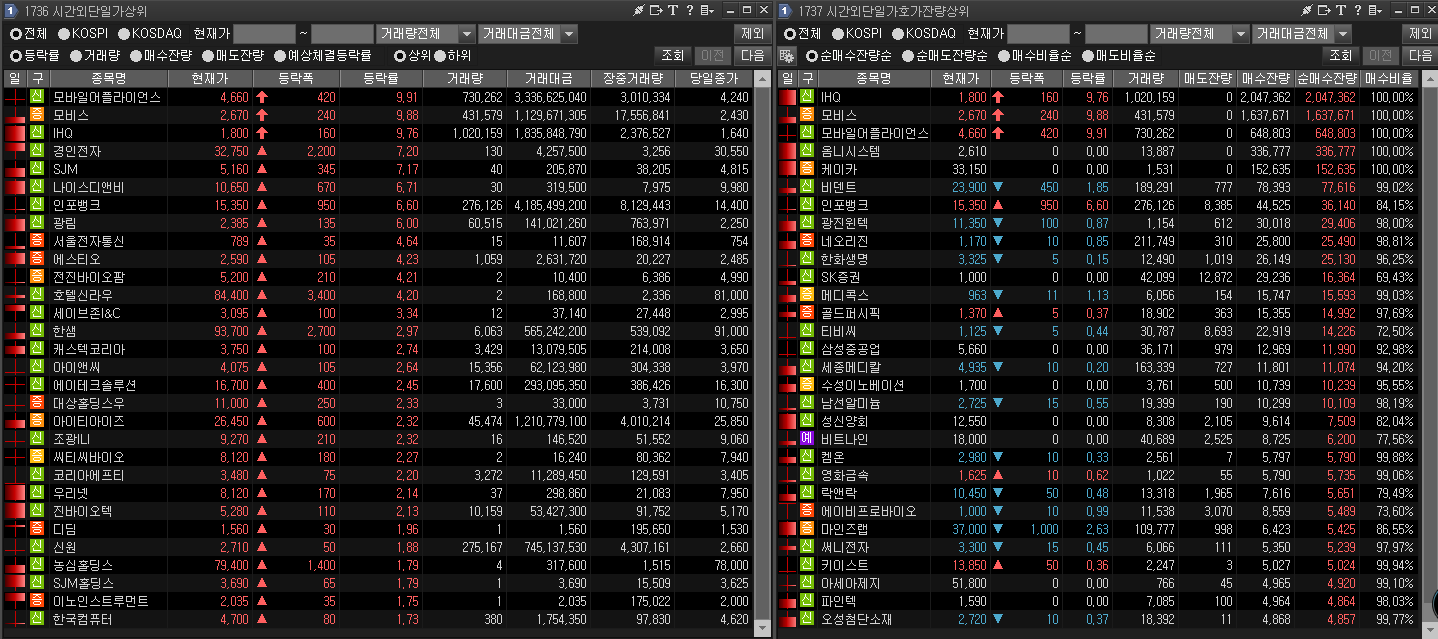The image size is (1438, 639).
Task: Sort by 매도잔량 column header in window 1737
Action: pos(1208,78)
